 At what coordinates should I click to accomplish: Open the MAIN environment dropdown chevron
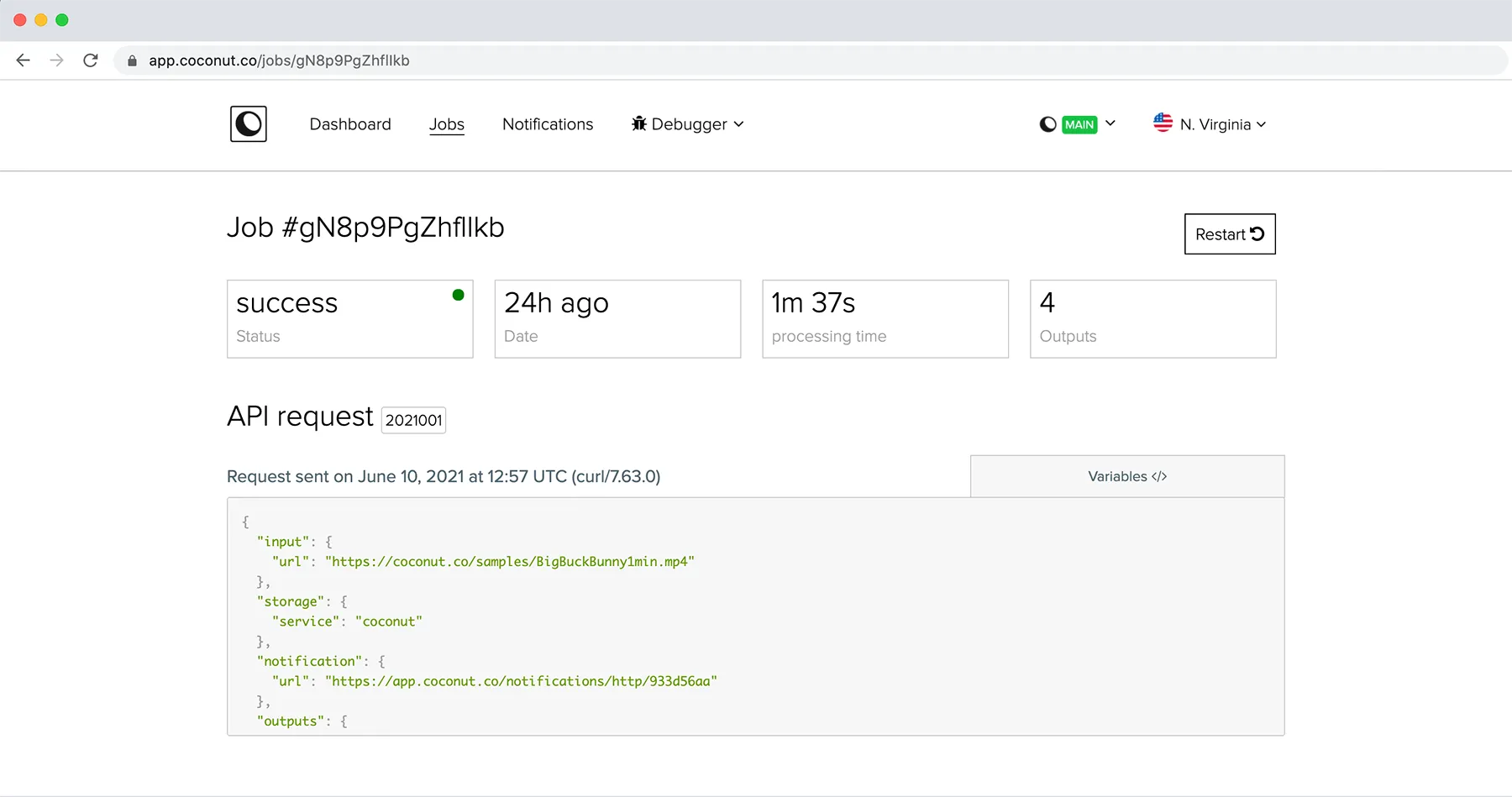1110,123
